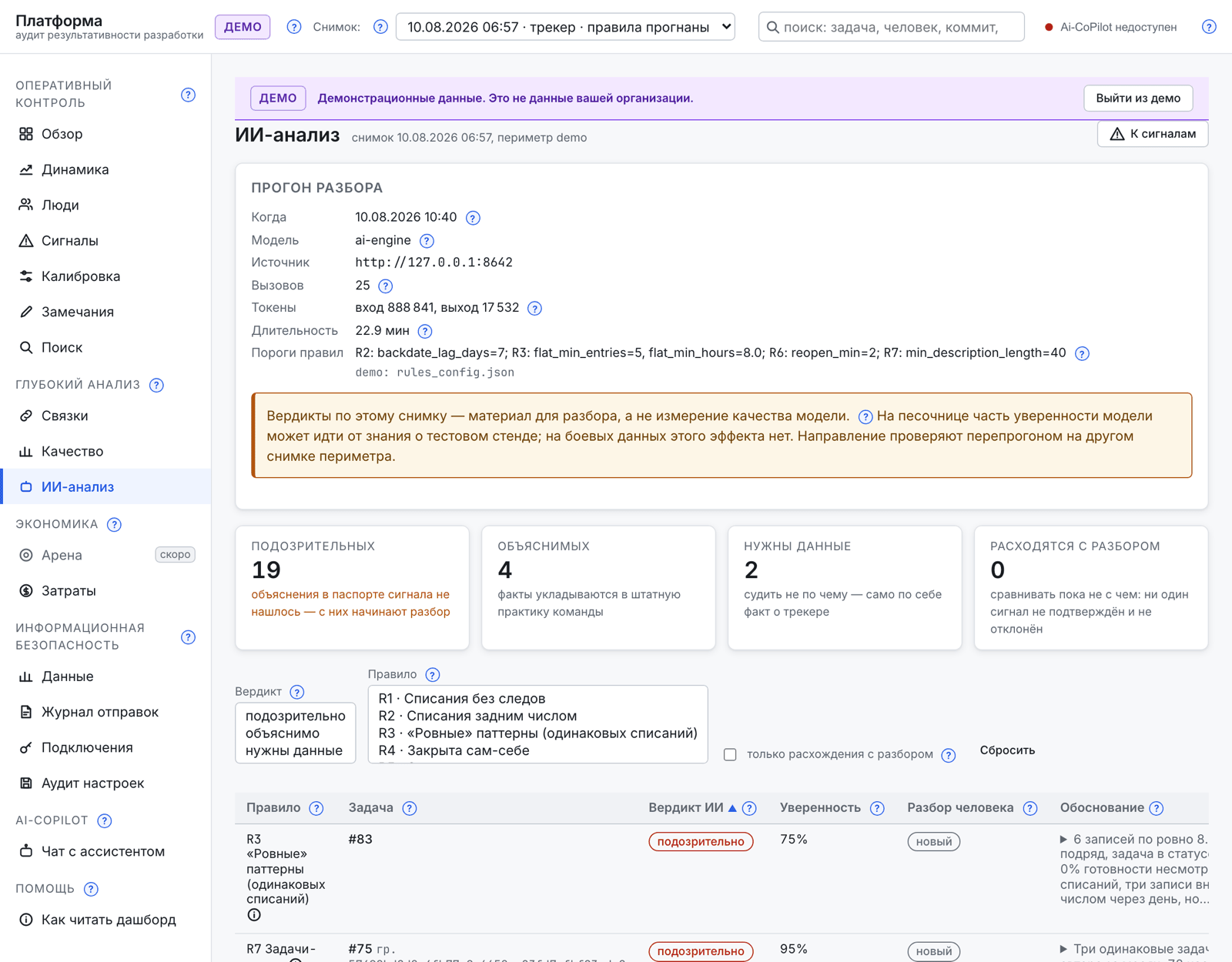Screen dimensions: 1232x962
Task: Click the Журнал отправок document icon
Action: click(26, 712)
